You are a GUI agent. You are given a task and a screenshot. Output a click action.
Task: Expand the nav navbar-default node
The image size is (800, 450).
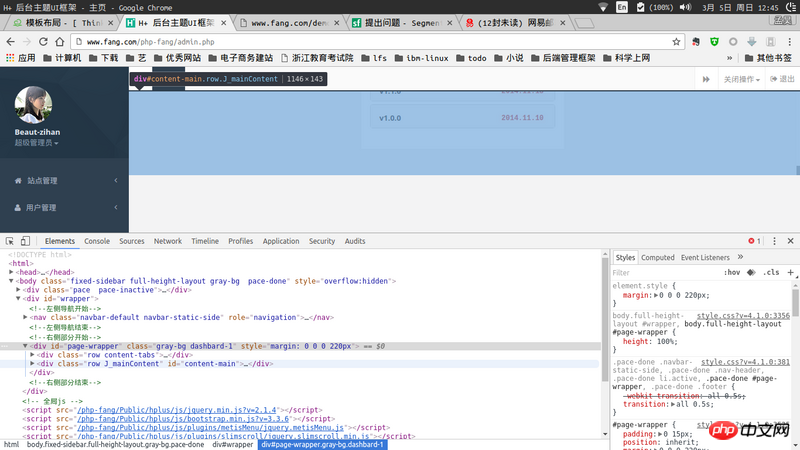pos(26,317)
